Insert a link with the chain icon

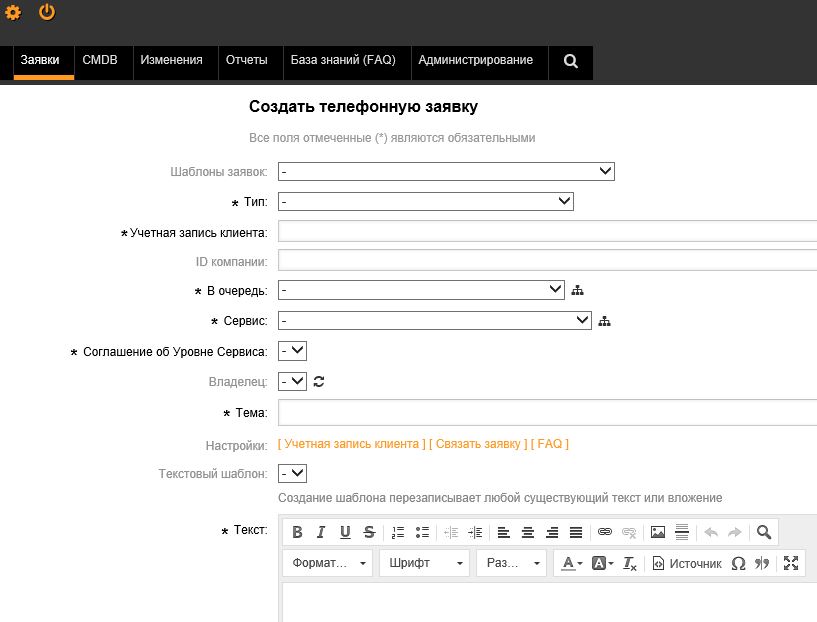click(604, 532)
